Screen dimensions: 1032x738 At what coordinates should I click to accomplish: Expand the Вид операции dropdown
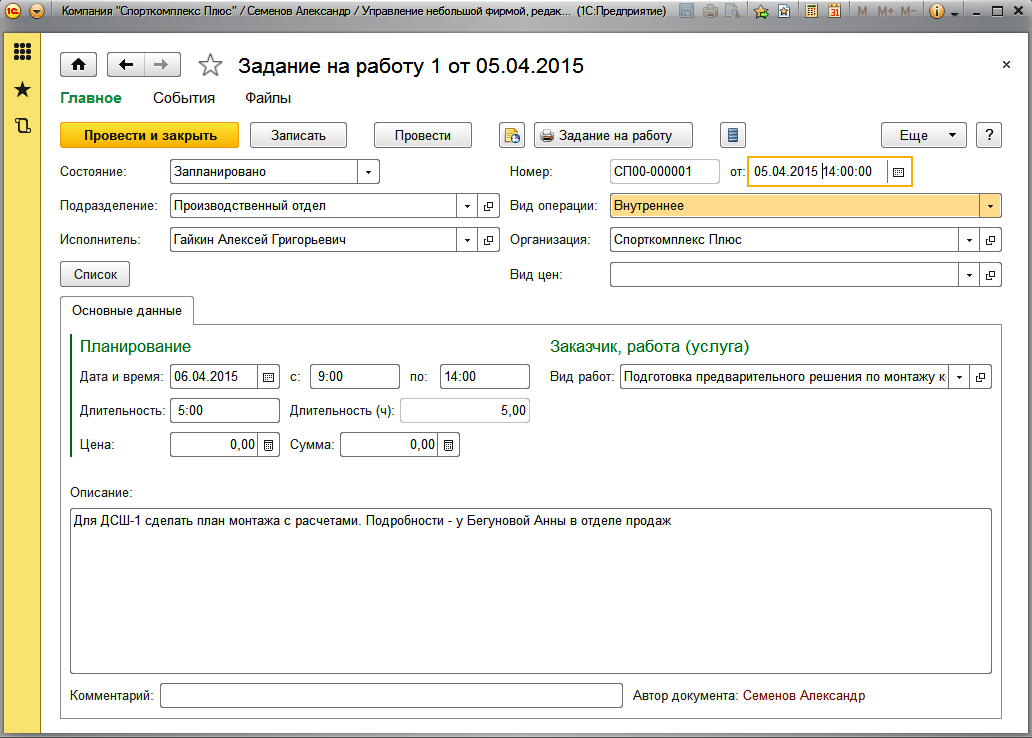pos(990,206)
